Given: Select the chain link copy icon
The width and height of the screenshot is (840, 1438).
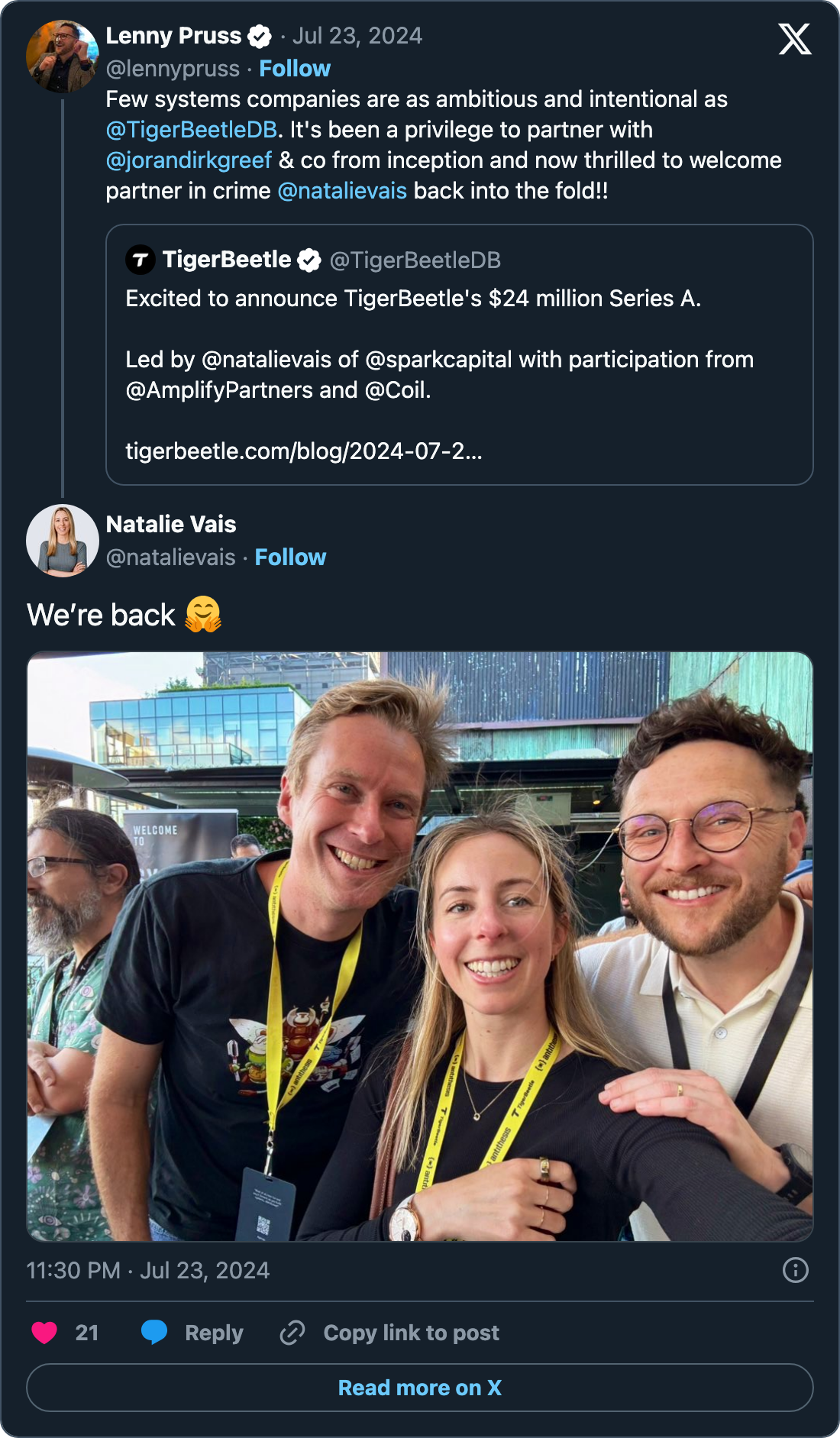Looking at the screenshot, I should click(x=292, y=1333).
